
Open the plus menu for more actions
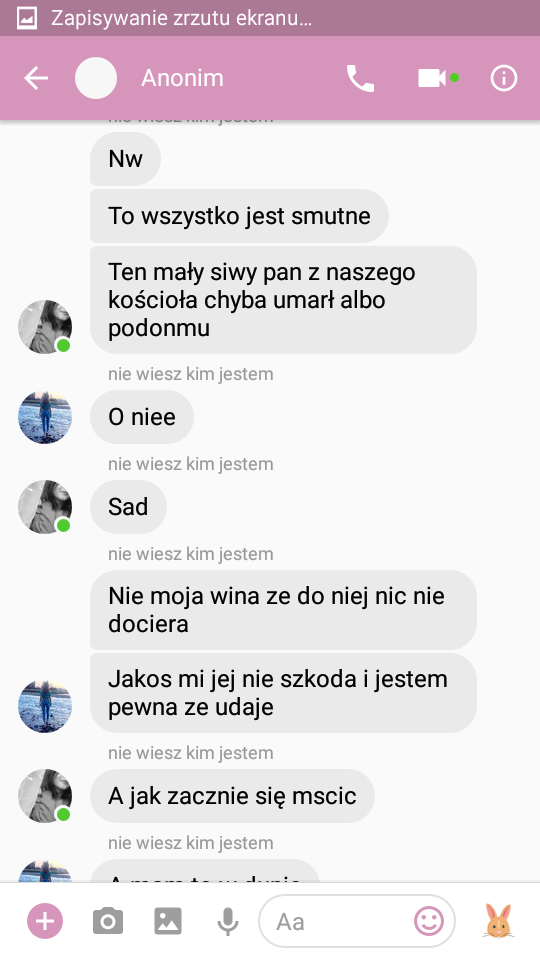[x=45, y=921]
